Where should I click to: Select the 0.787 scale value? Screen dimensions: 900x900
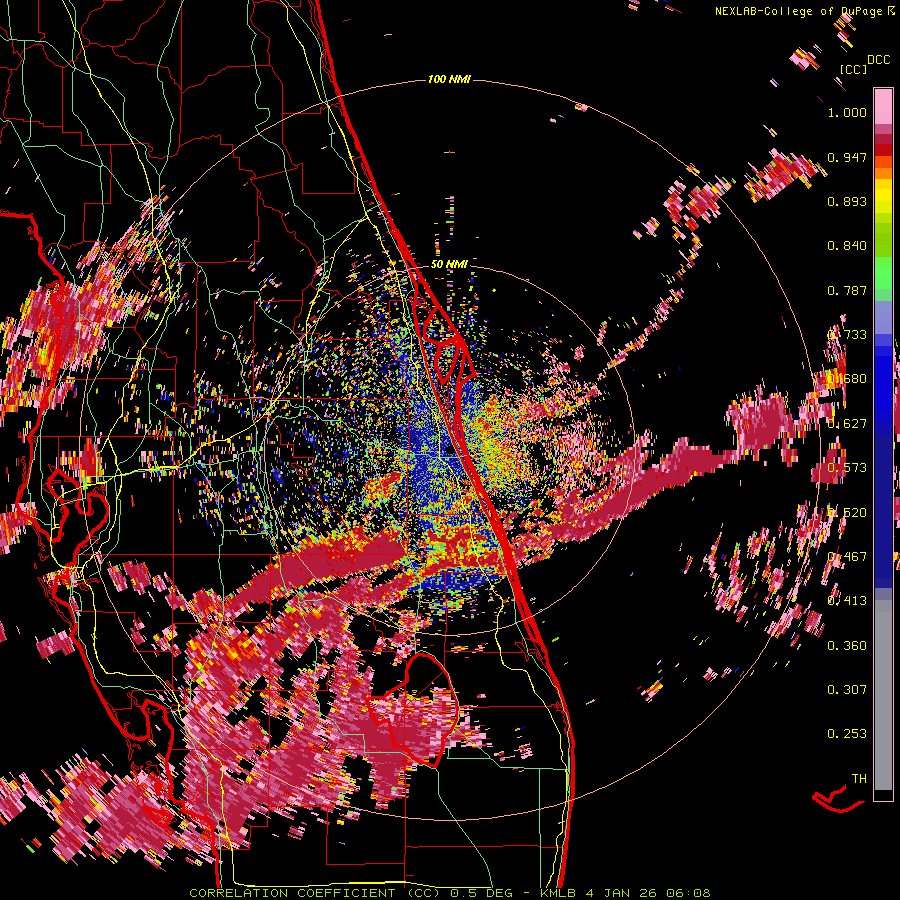point(847,290)
